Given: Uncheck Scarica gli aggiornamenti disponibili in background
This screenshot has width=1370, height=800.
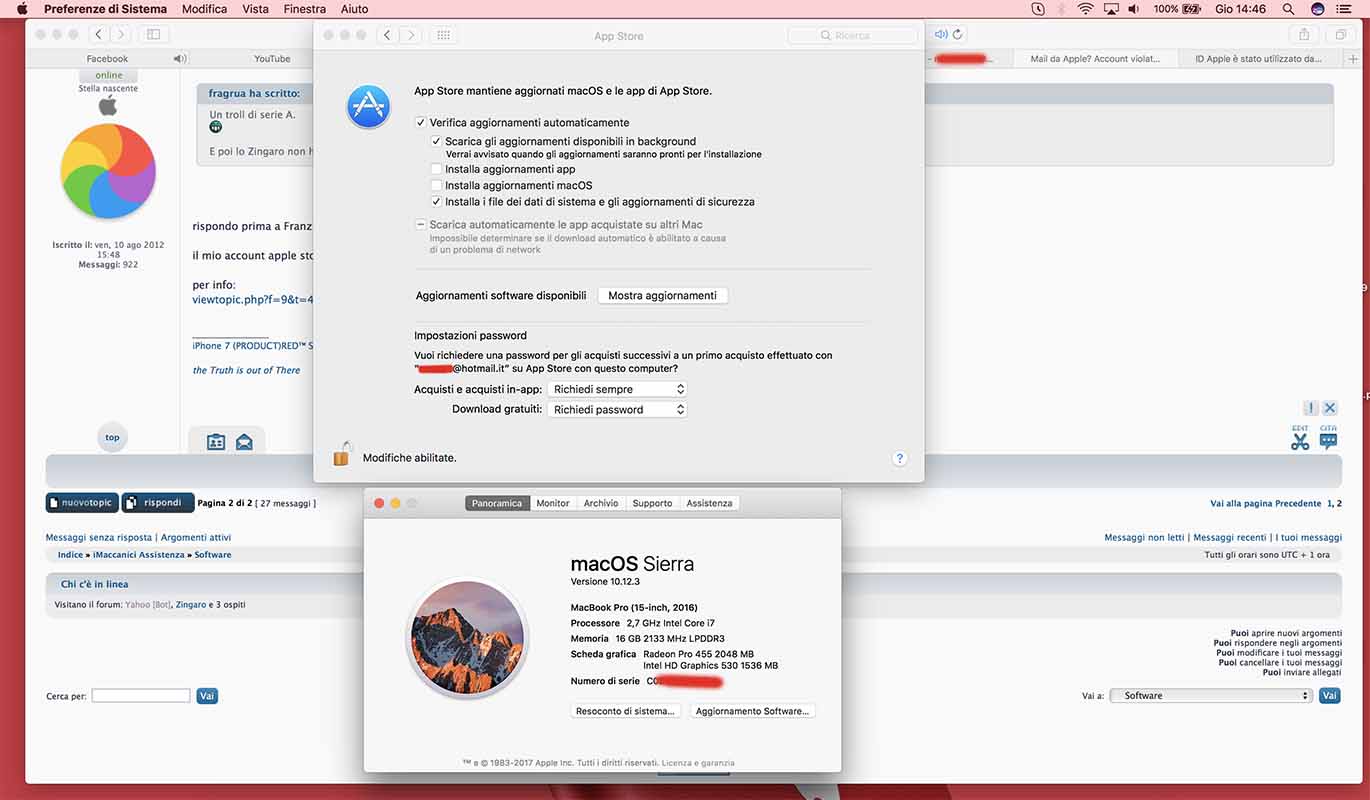Looking at the screenshot, I should pyautogui.click(x=436, y=141).
